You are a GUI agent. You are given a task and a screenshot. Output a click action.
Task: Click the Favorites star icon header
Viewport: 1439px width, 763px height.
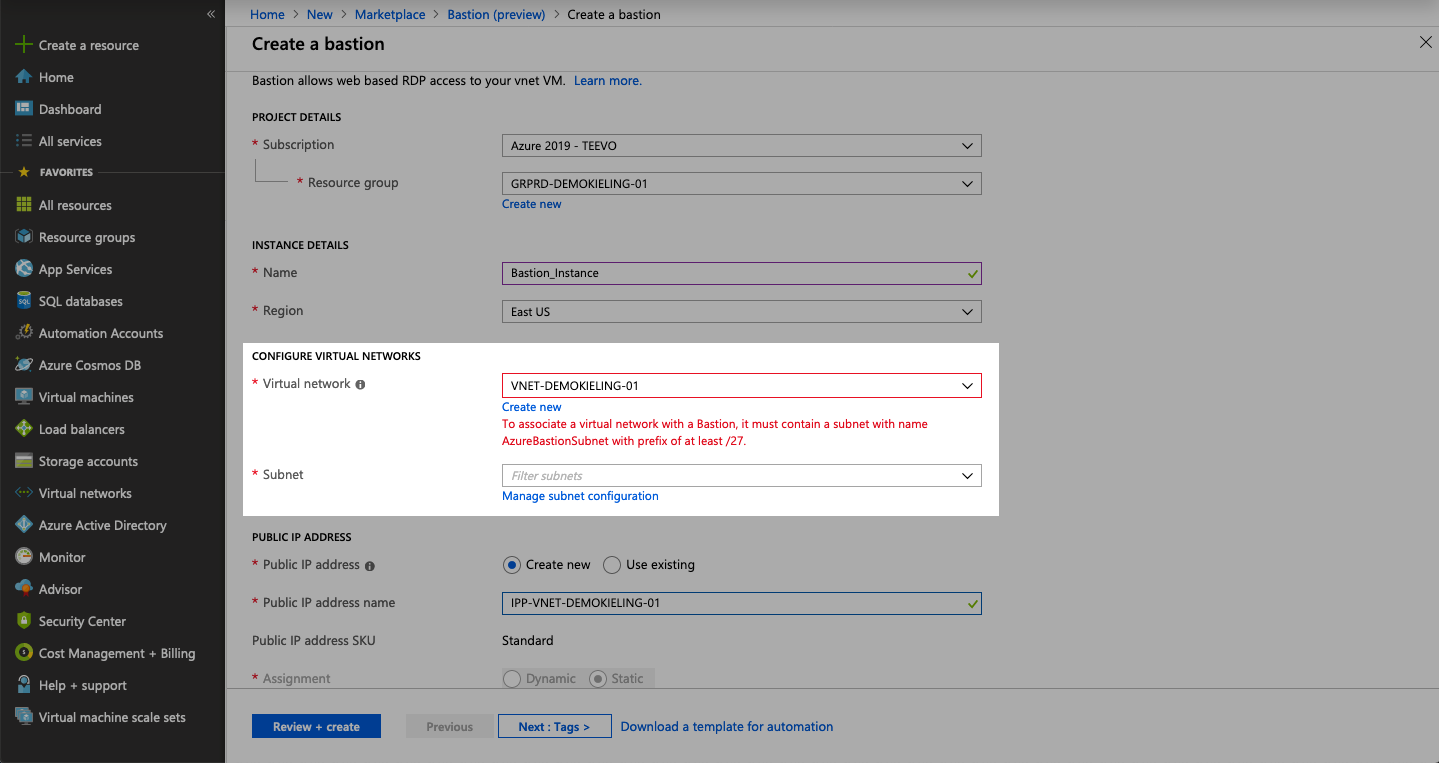(x=24, y=172)
